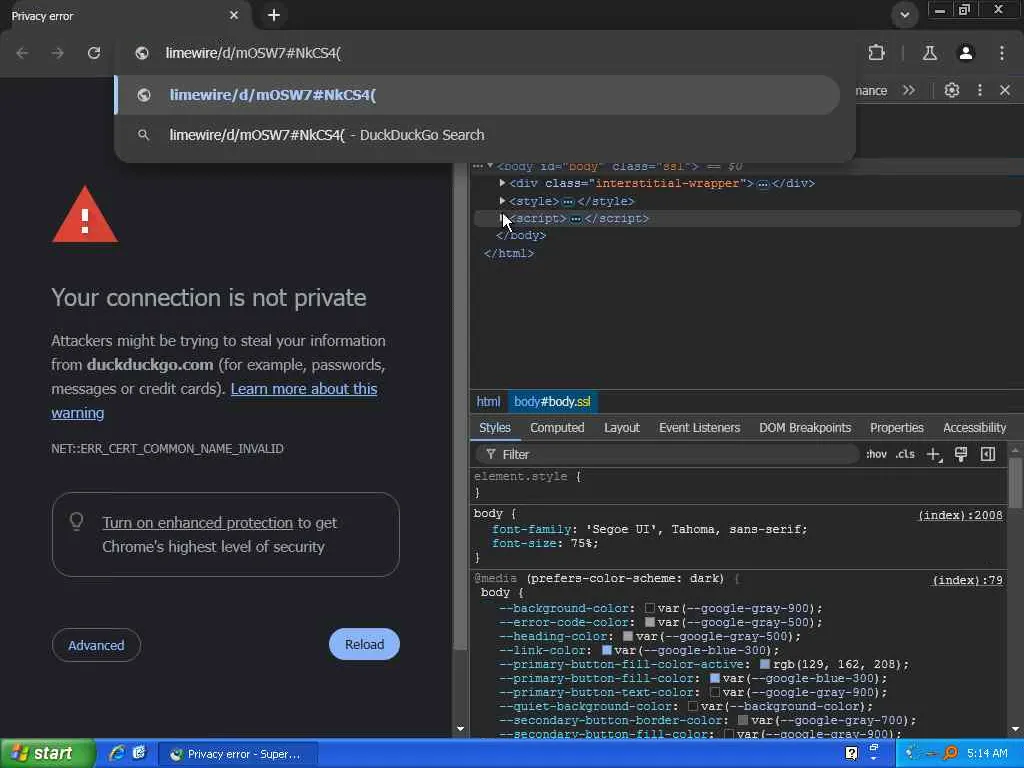The height and width of the screenshot is (768, 1024).
Task: Click the font-size 75% value
Action: pyautogui.click(x=581, y=543)
